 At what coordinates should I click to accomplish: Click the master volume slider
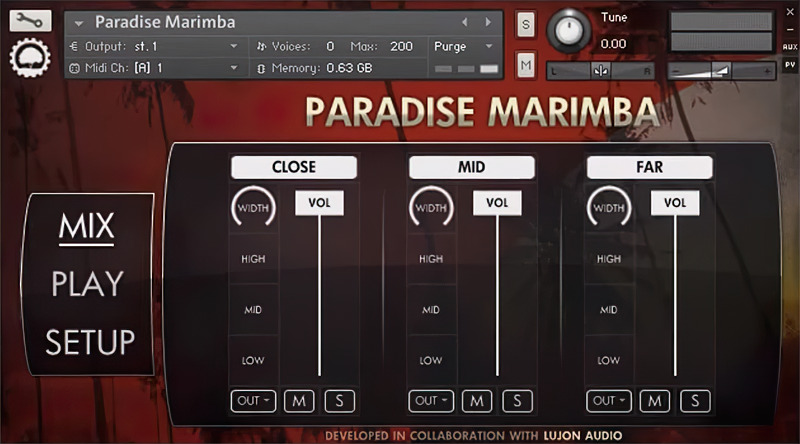click(x=722, y=71)
